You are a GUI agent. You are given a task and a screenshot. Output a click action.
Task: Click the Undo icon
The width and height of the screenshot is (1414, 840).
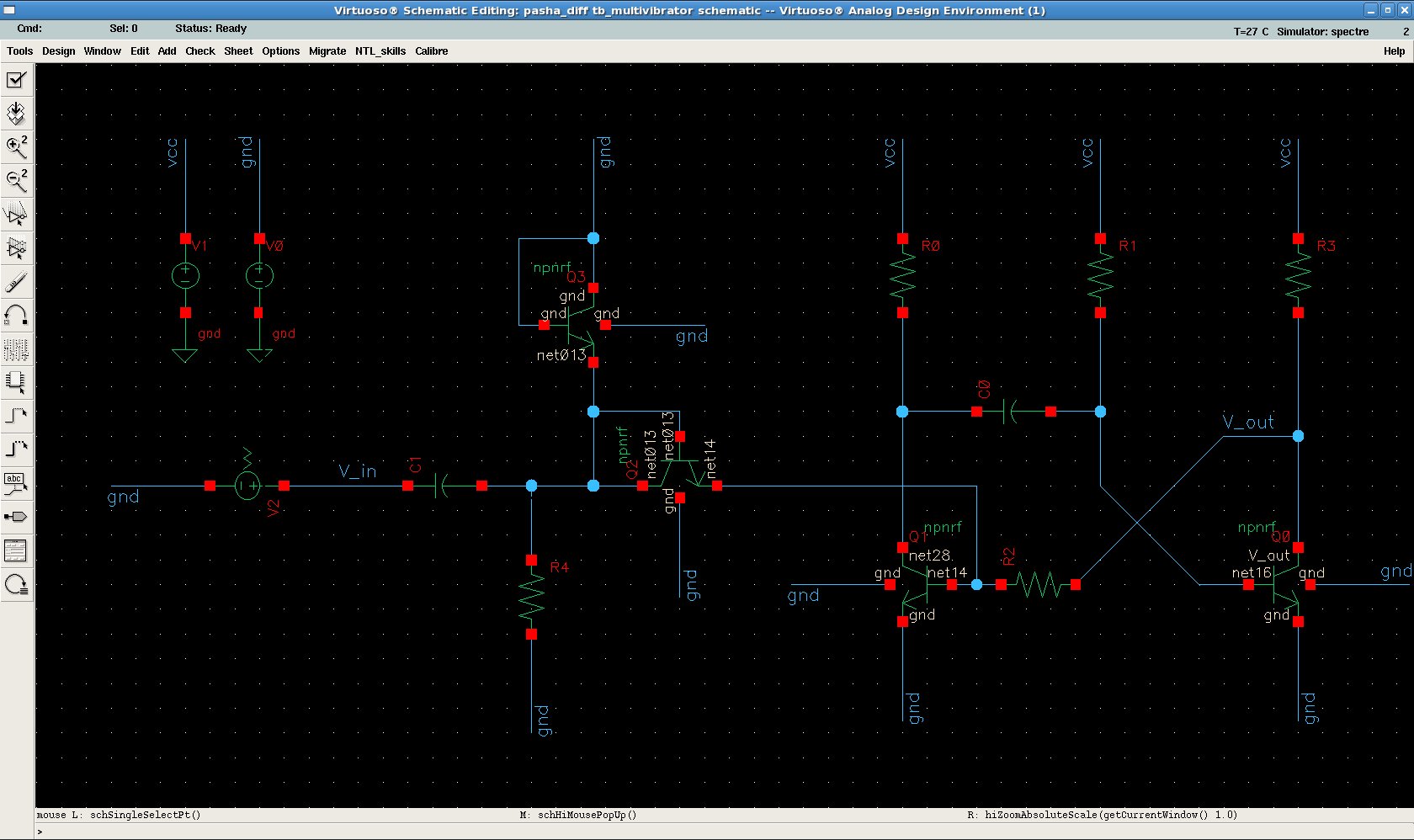[x=16, y=316]
